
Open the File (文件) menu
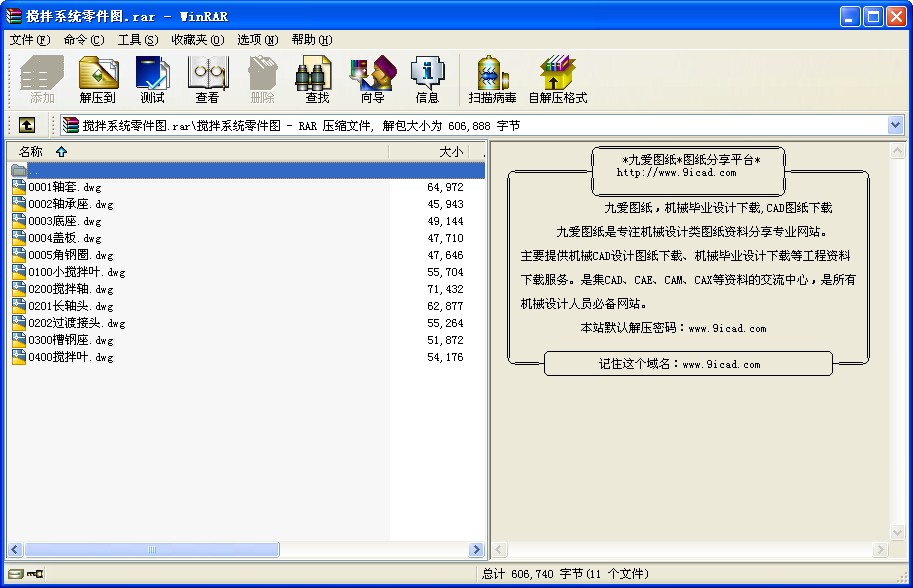tap(29, 40)
